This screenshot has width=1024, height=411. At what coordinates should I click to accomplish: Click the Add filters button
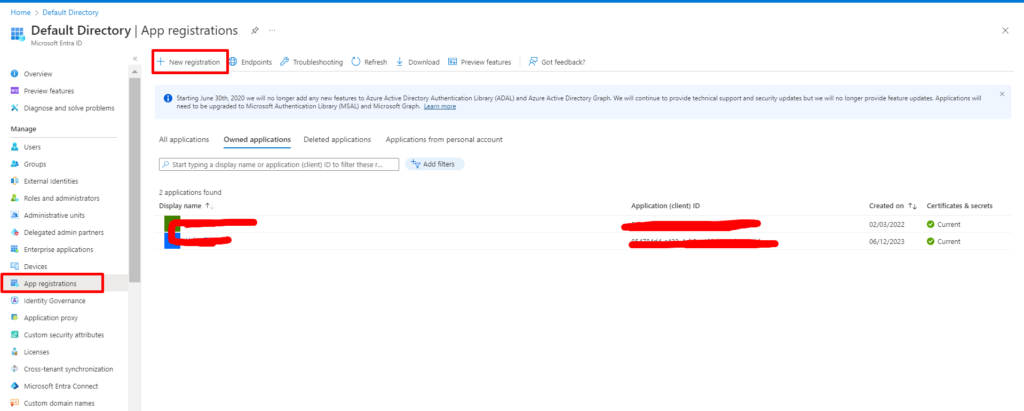pos(435,164)
